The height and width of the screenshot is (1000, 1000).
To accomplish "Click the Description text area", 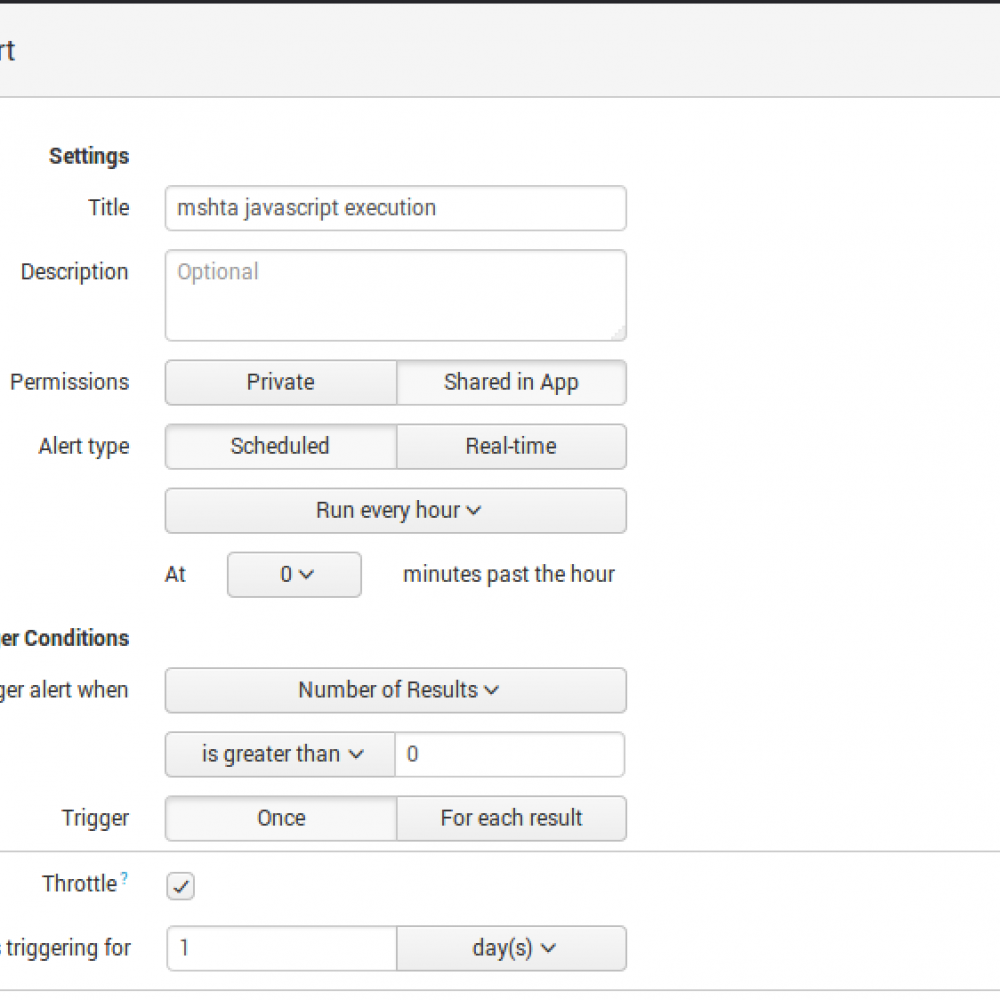I will [x=396, y=296].
